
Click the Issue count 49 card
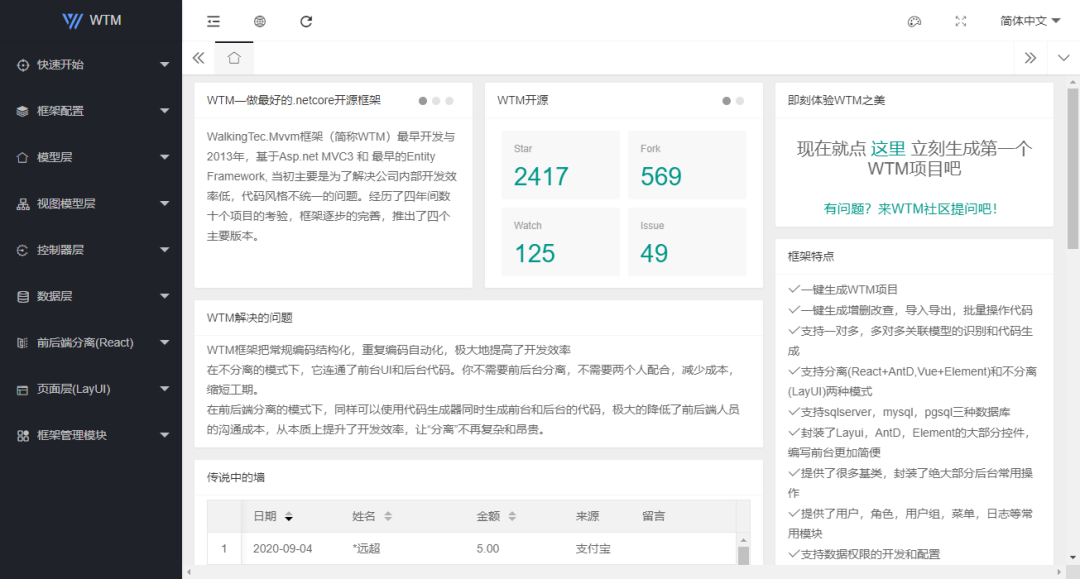[687, 242]
